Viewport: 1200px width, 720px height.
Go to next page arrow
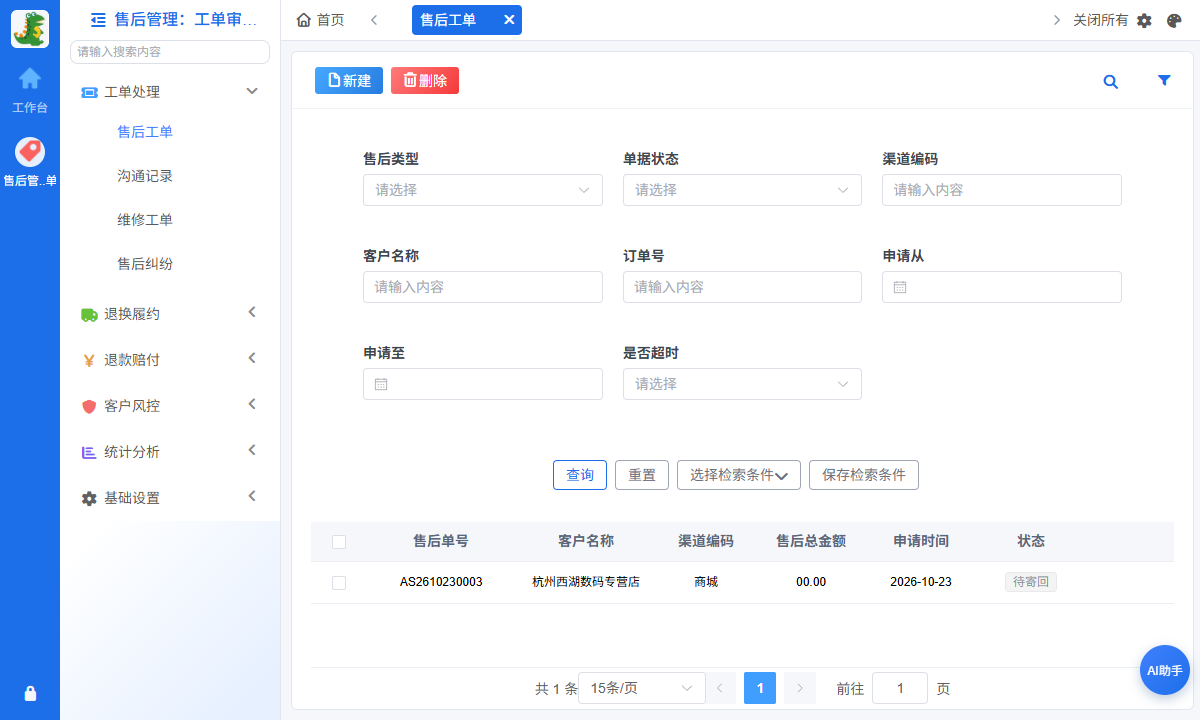[x=800, y=688]
